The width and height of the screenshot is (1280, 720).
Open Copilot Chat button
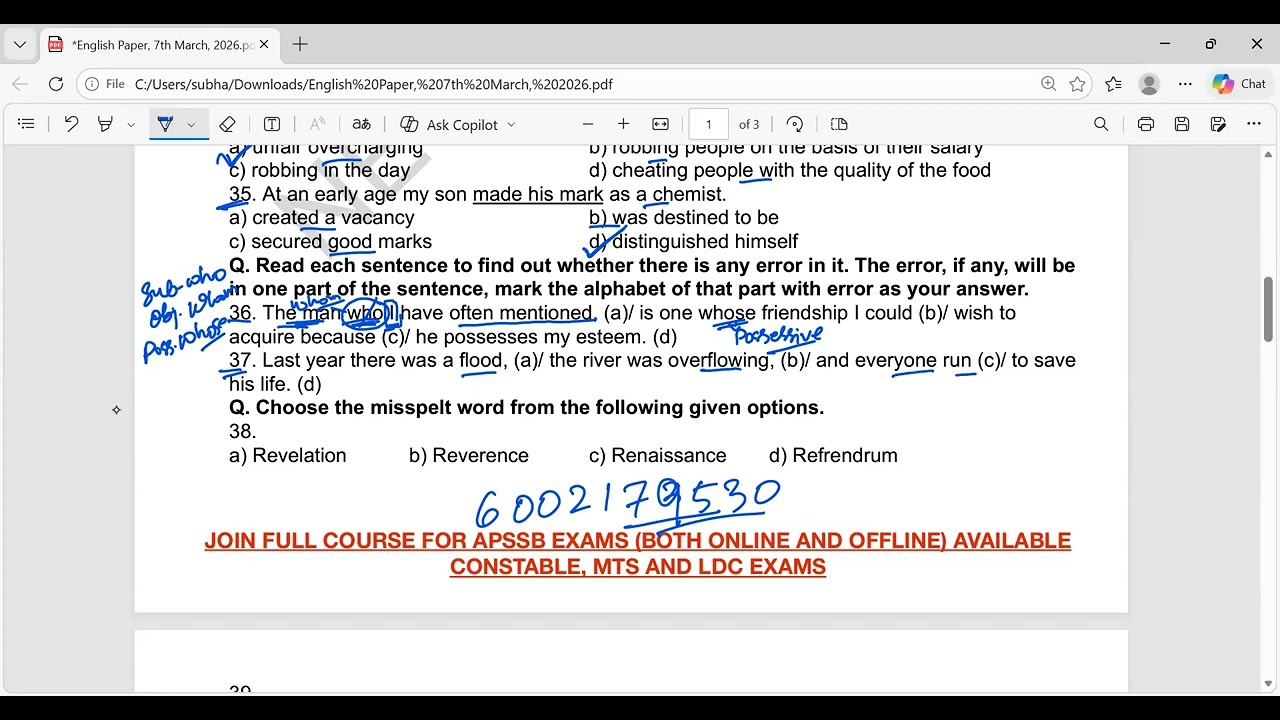[x=1240, y=84]
